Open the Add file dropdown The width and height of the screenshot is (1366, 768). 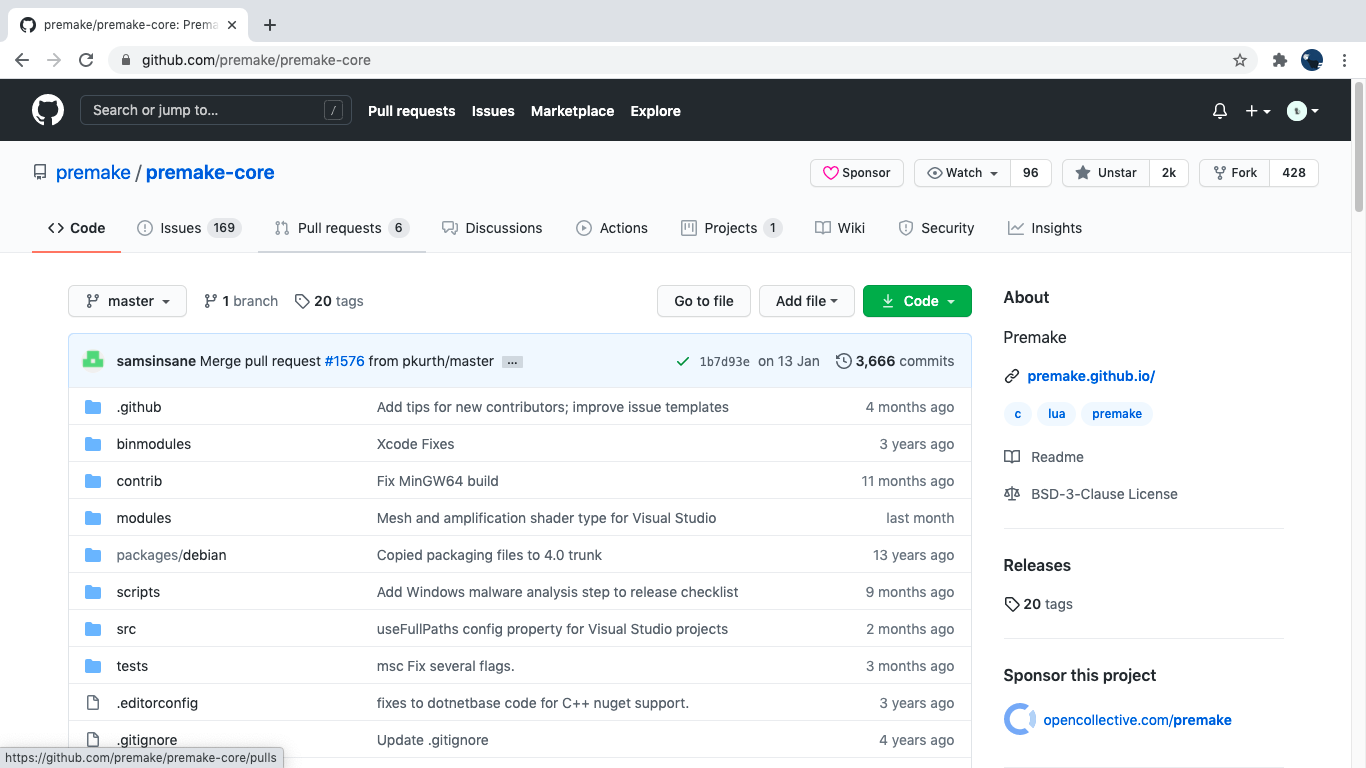(x=807, y=301)
